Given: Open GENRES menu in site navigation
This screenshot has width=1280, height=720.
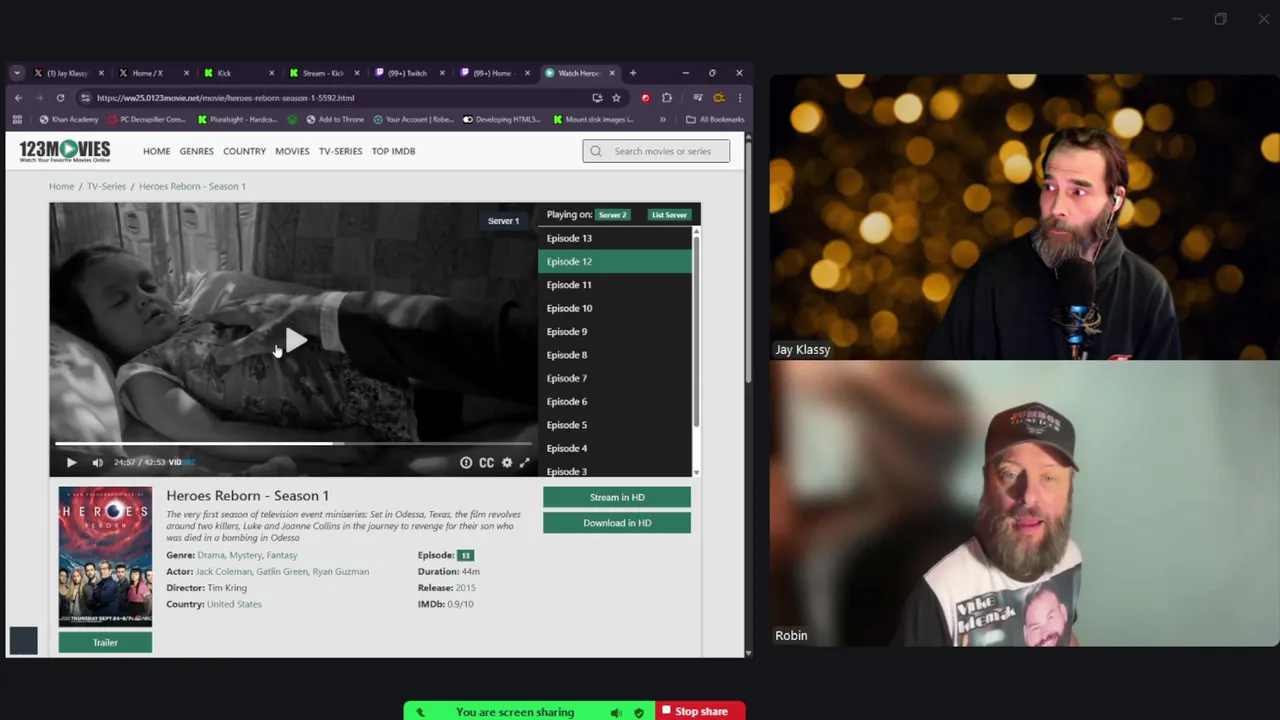Looking at the screenshot, I should (x=196, y=151).
